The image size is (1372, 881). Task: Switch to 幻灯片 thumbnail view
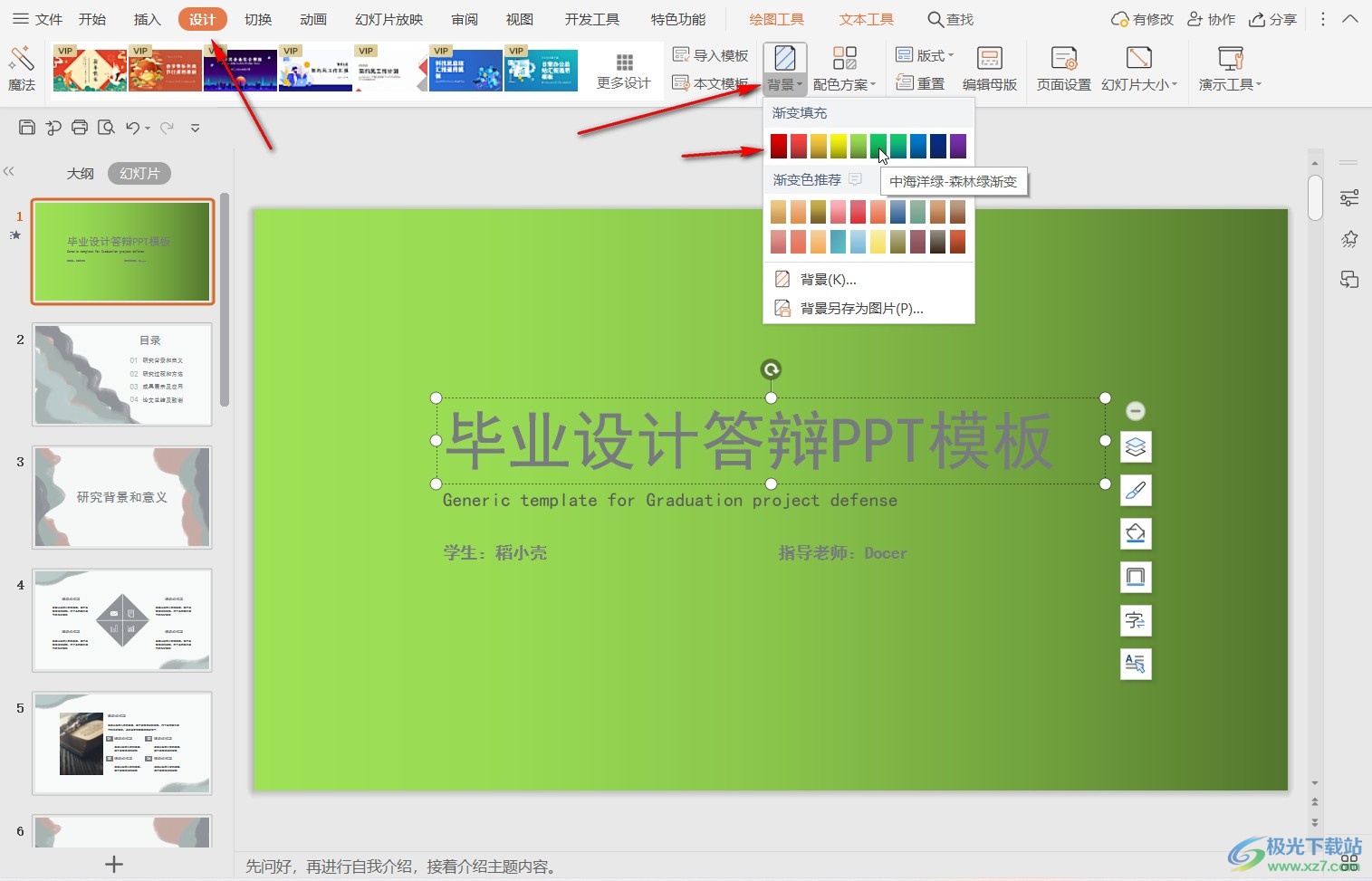pyautogui.click(x=139, y=173)
